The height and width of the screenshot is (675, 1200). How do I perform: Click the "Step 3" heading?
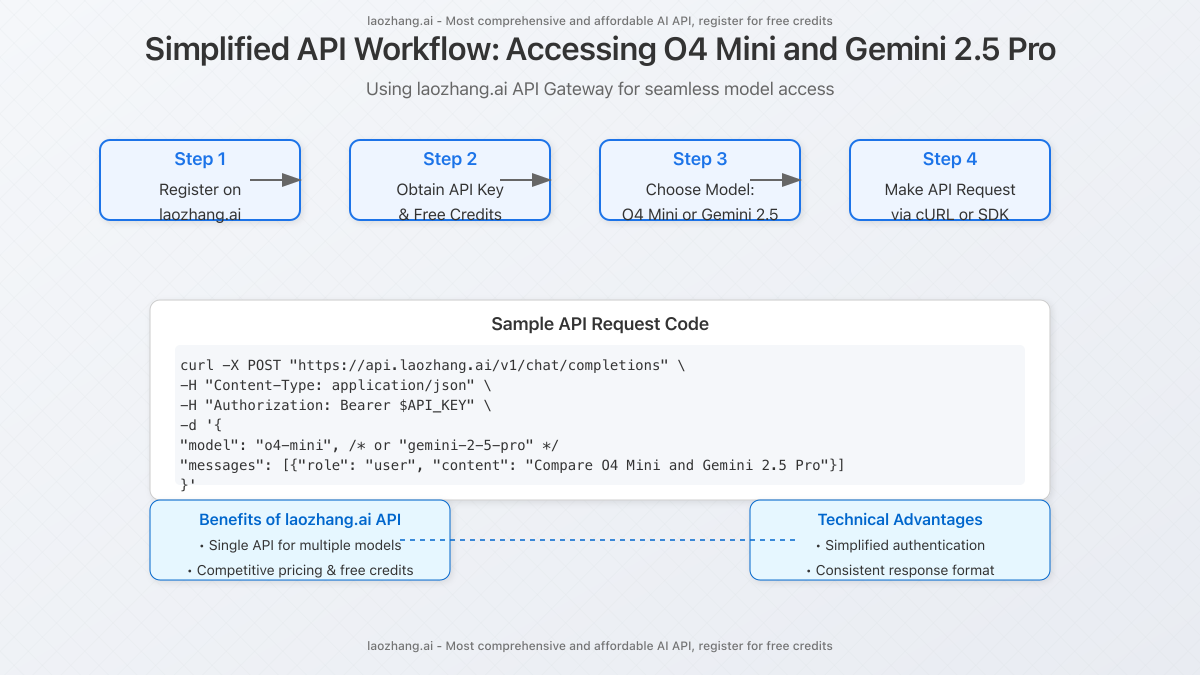[x=700, y=159]
